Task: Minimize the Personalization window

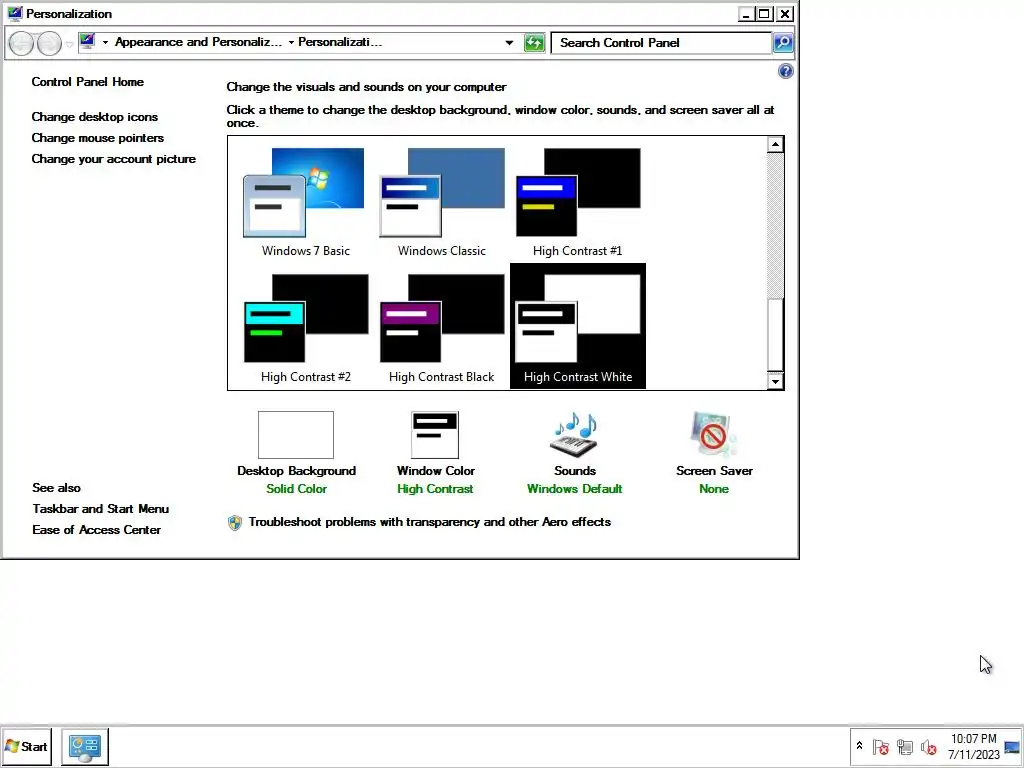Action: point(746,14)
